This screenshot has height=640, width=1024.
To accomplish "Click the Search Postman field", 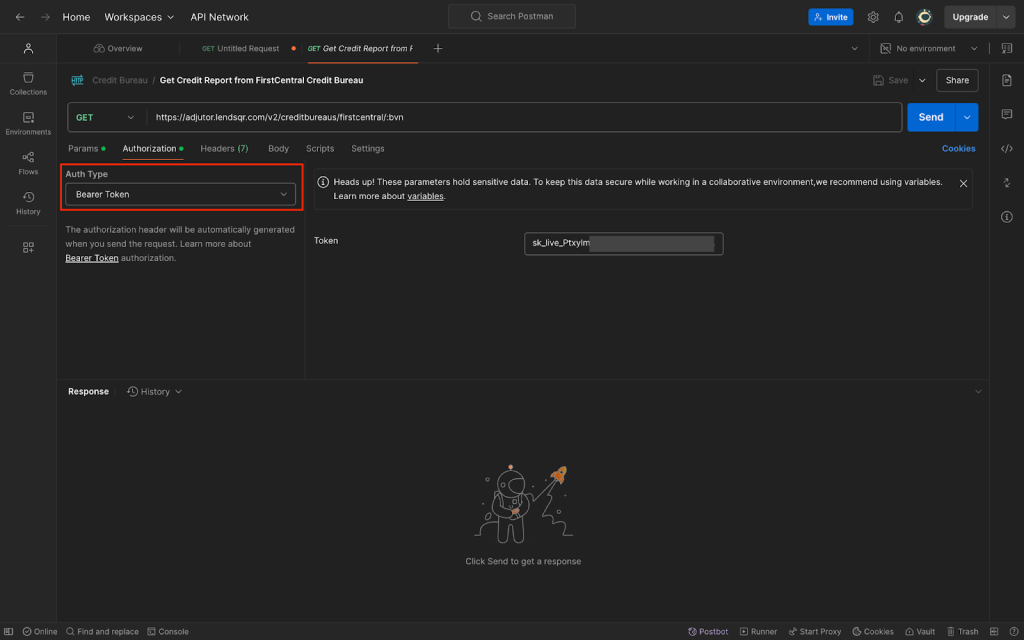I will 512,16.
